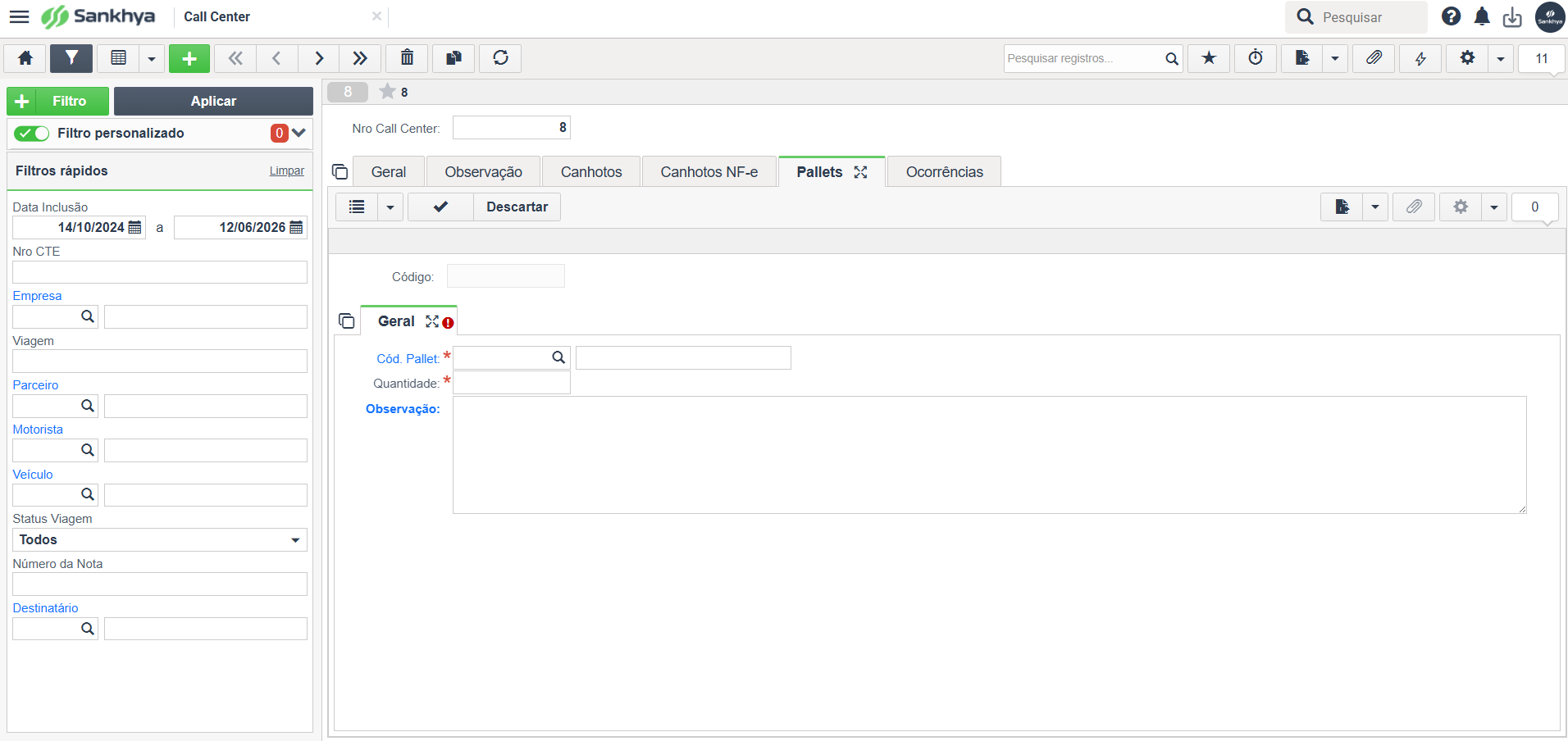Open attachments paperclip in main toolbar
The image size is (1568, 741).
coord(1374,58)
